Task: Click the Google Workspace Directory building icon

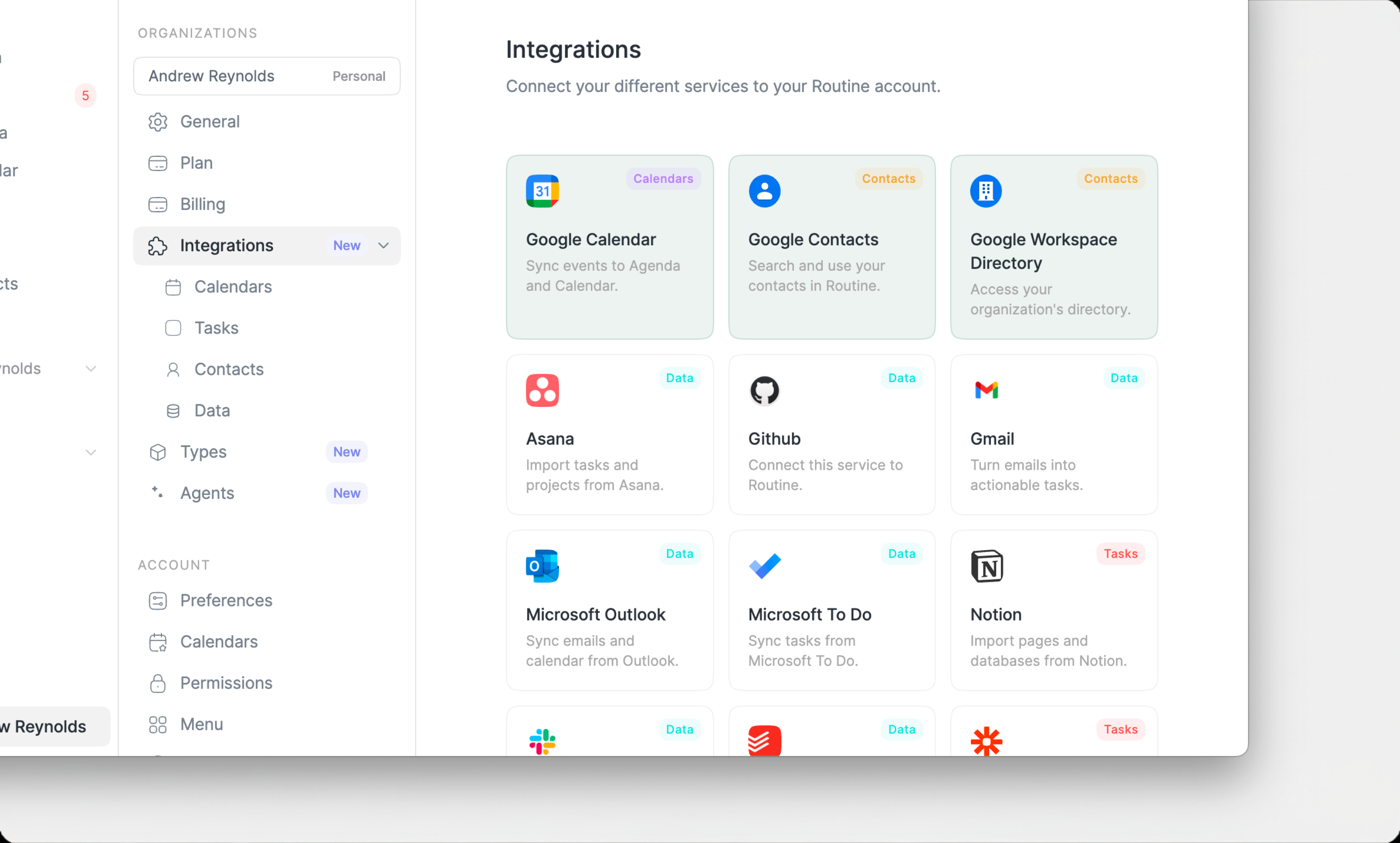Action: pos(986,191)
